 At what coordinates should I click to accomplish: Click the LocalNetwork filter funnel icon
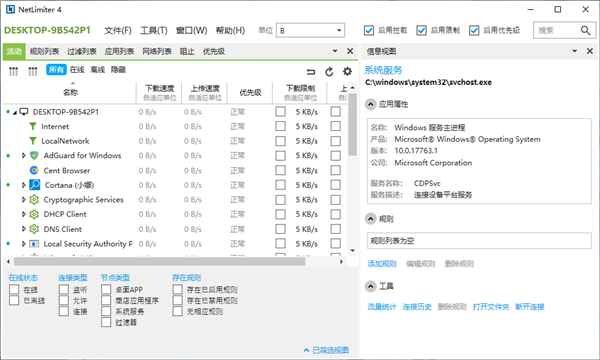[x=33, y=141]
